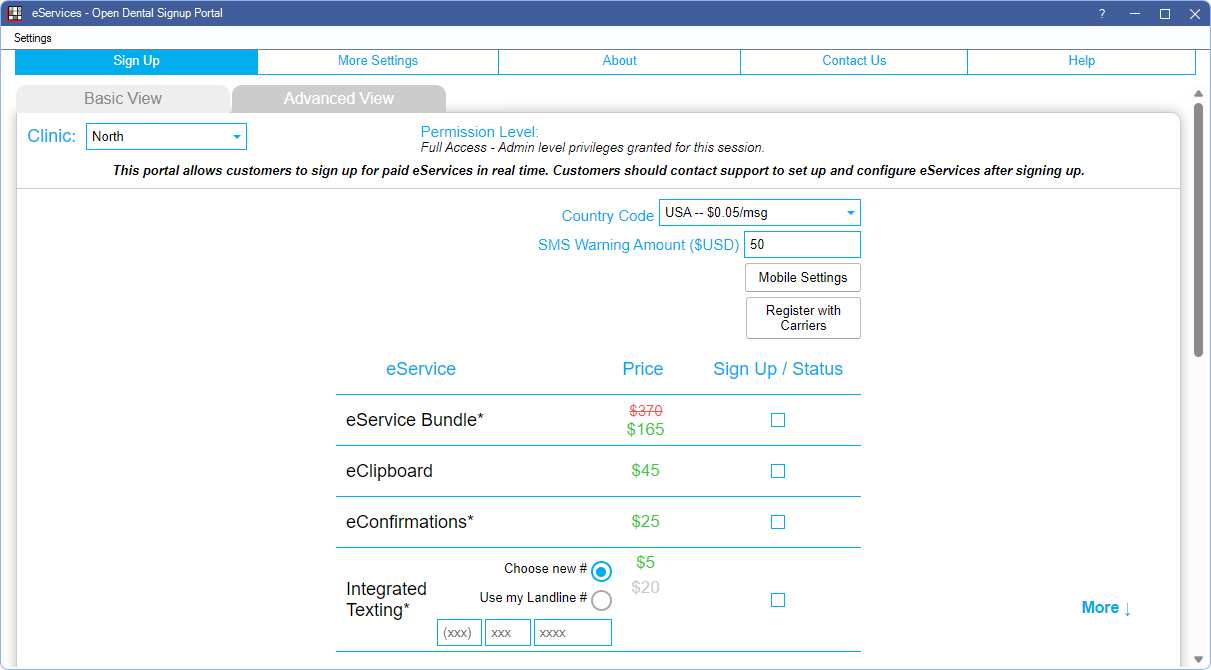Open the More Settings tab
Screen dimensions: 1211x670
coord(378,61)
